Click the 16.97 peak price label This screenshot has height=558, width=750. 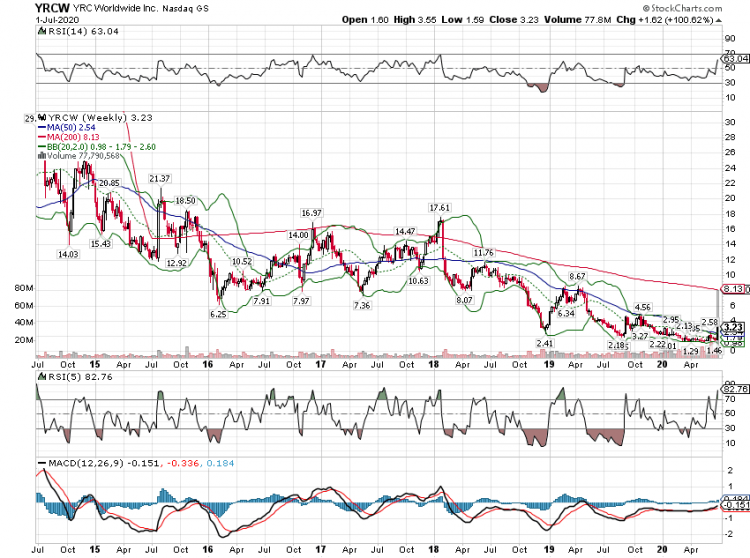click(311, 213)
